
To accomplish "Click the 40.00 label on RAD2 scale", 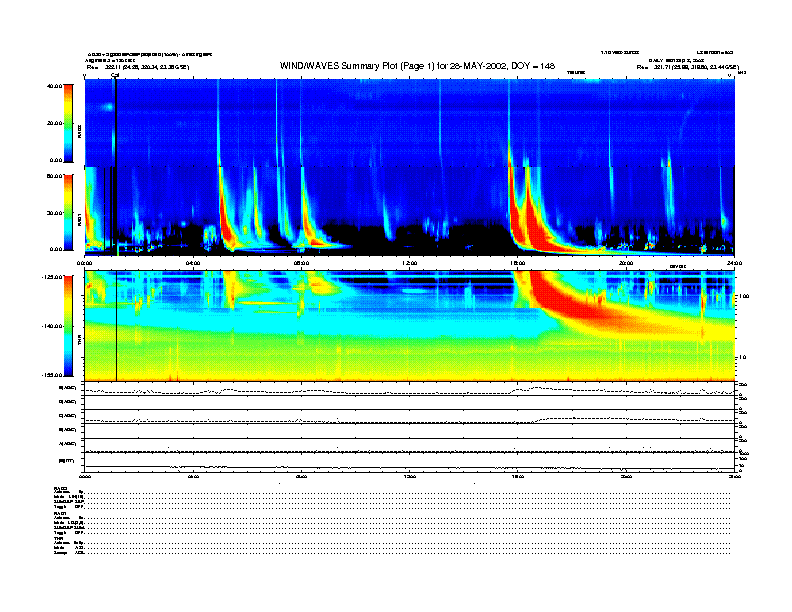I will coord(54,86).
